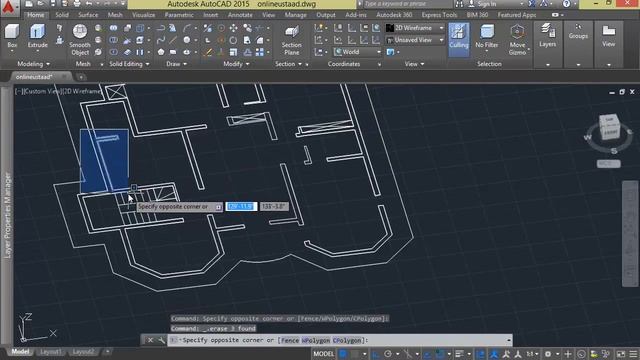Choose the WPolygon option in command line
This screenshot has width=640, height=360.
tap(316, 340)
